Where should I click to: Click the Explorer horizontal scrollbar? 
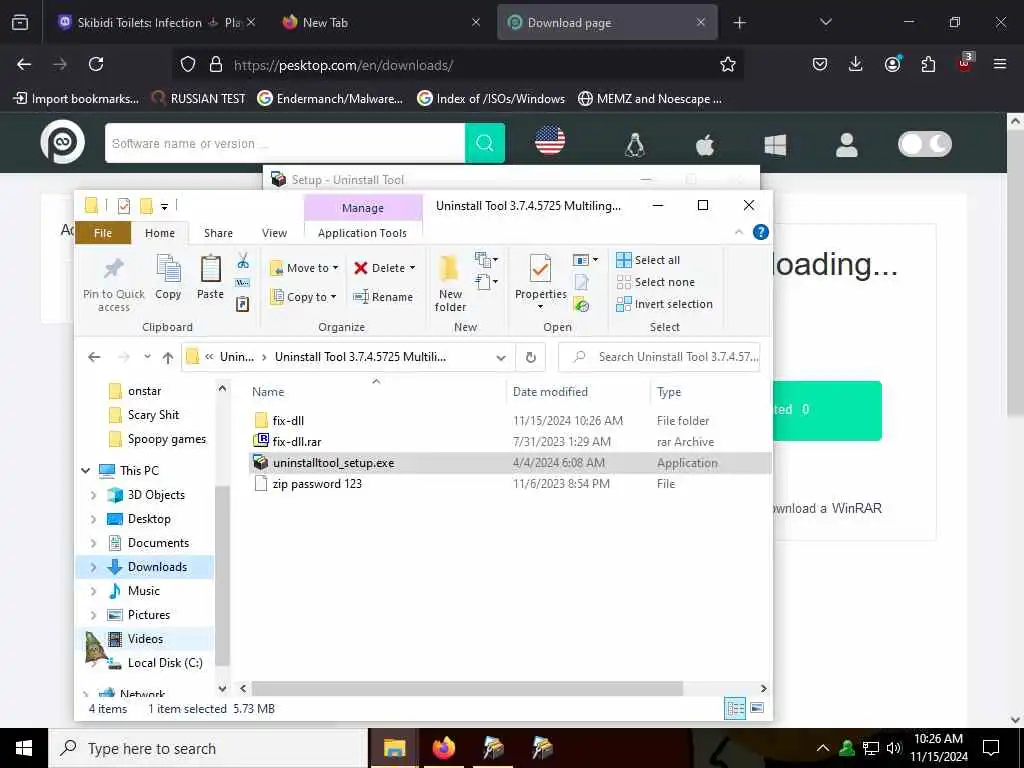[467, 688]
